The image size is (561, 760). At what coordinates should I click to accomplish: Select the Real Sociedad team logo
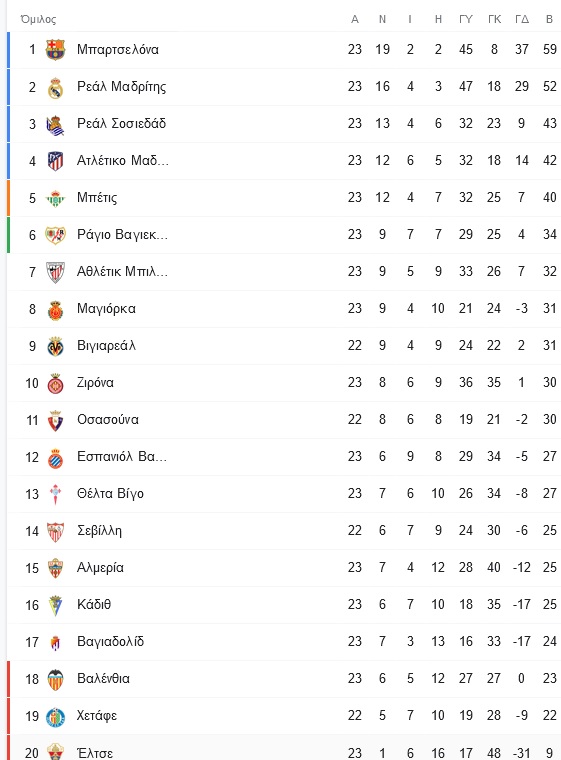click(x=55, y=124)
